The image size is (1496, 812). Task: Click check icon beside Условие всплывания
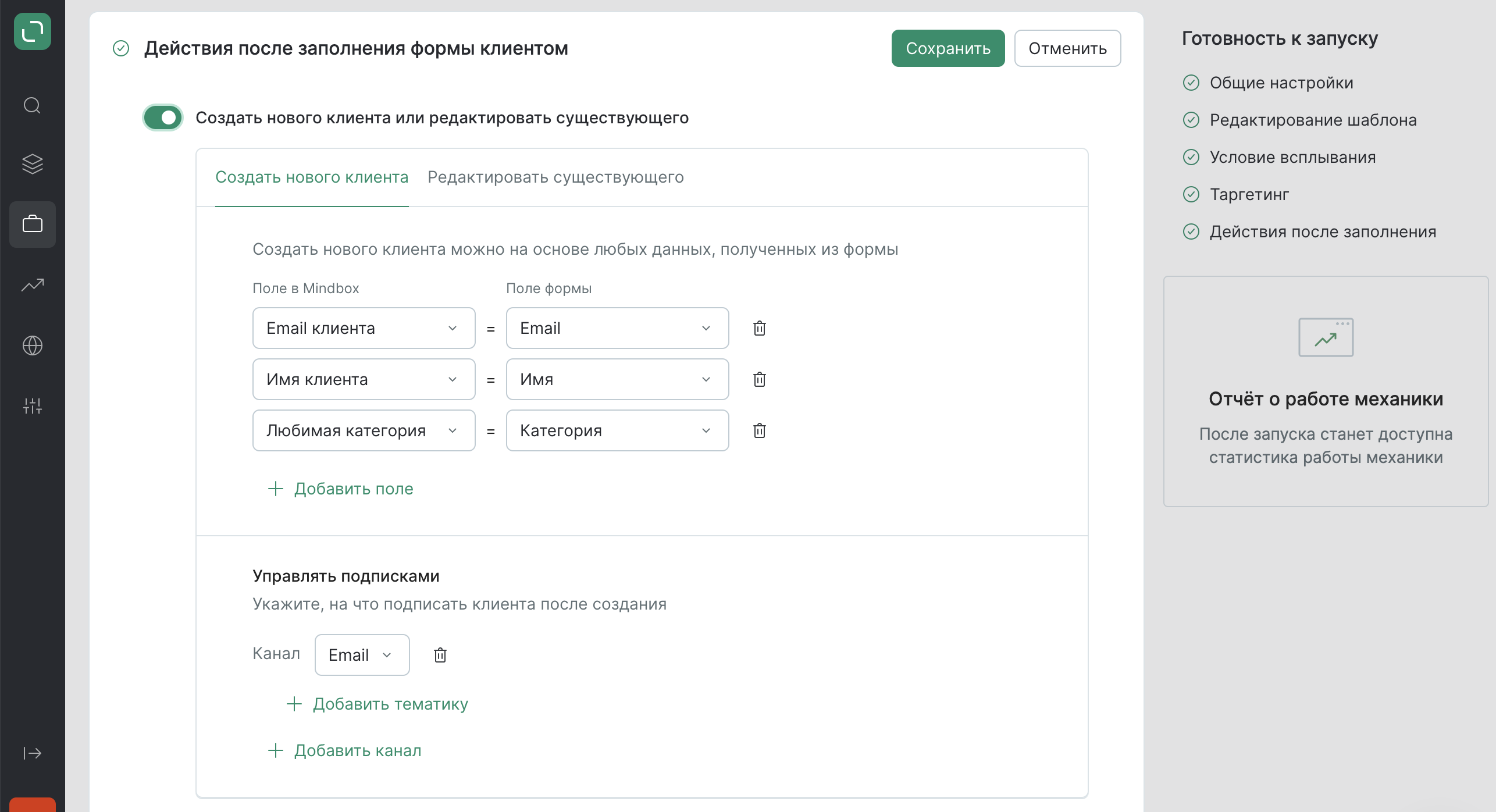click(x=1191, y=157)
